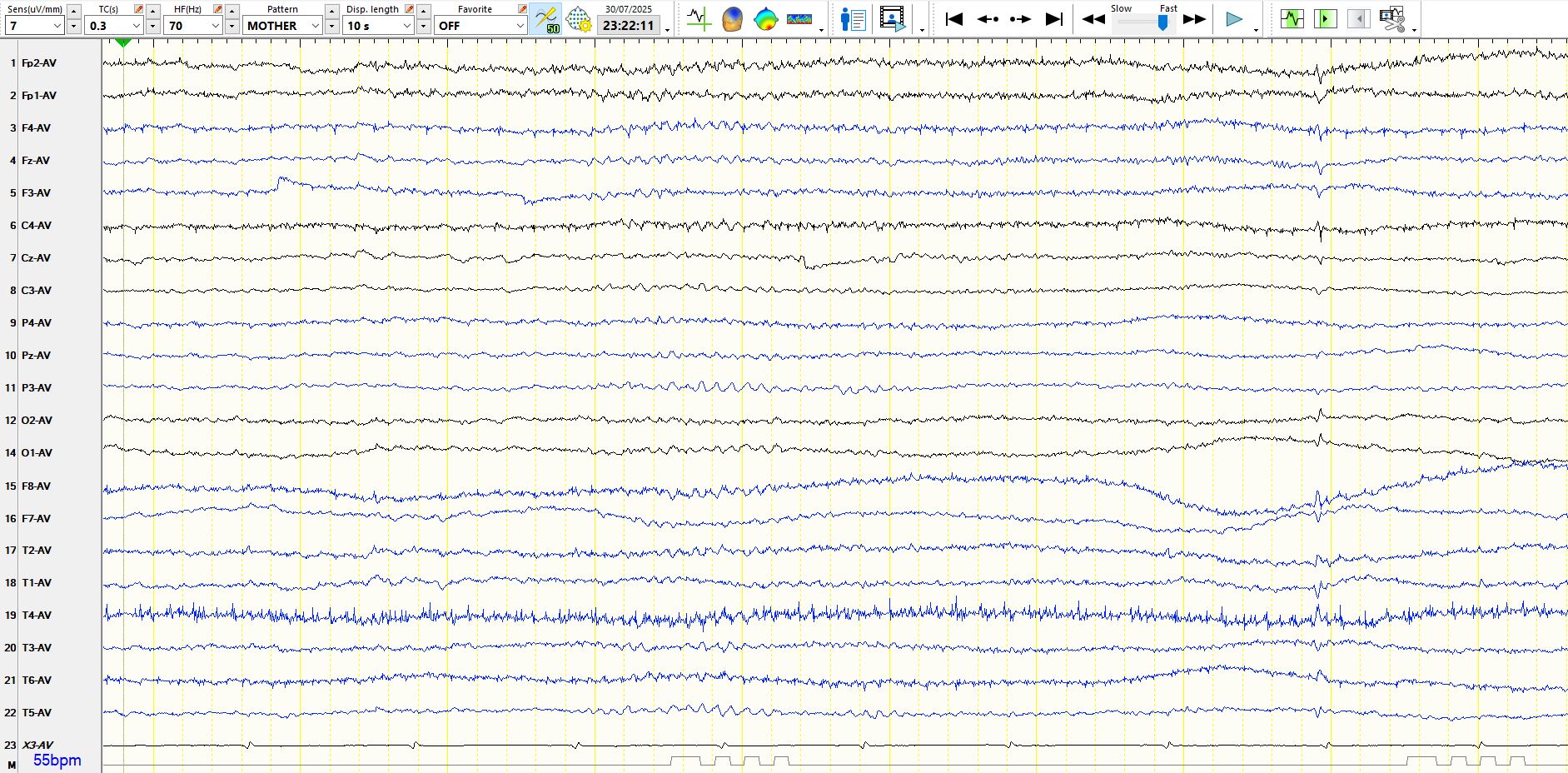Image resolution: width=1568 pixels, height=773 pixels.
Task: Expand the Sens(uV/mm) dropdown
Action: pyautogui.click(x=57, y=26)
